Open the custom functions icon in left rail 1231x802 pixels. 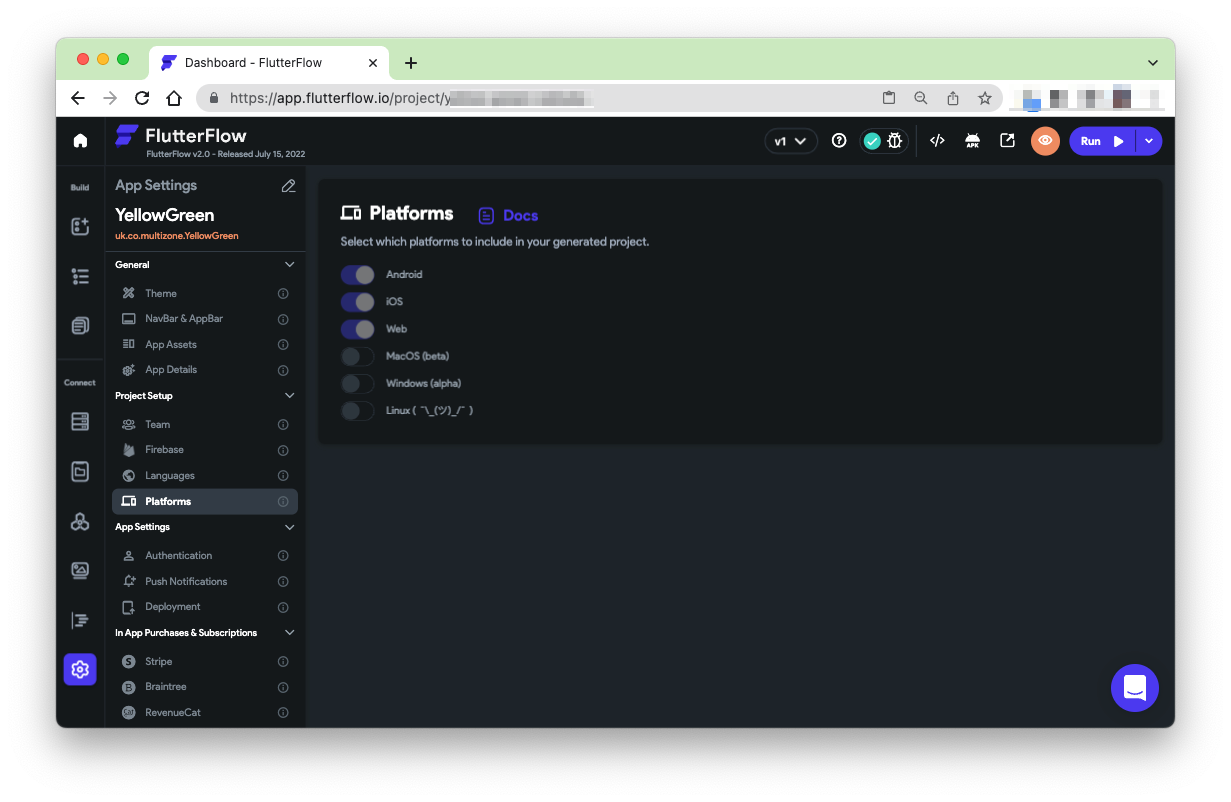click(80, 620)
